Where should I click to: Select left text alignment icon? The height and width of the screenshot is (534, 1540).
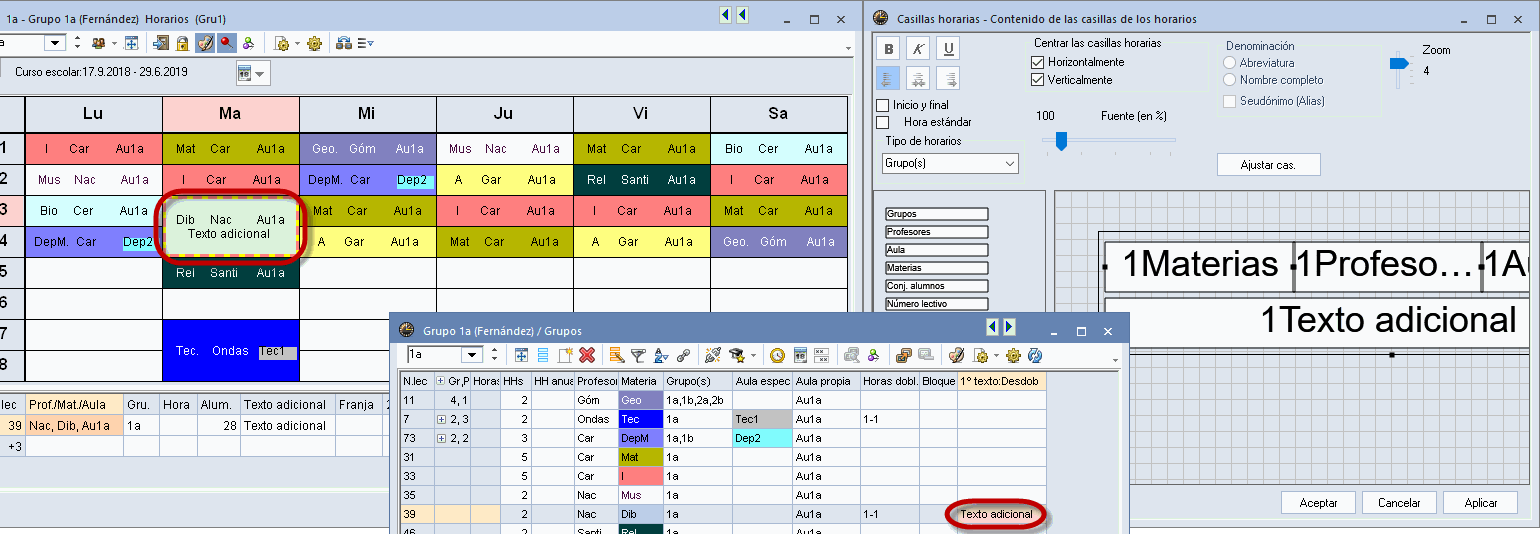(887, 79)
